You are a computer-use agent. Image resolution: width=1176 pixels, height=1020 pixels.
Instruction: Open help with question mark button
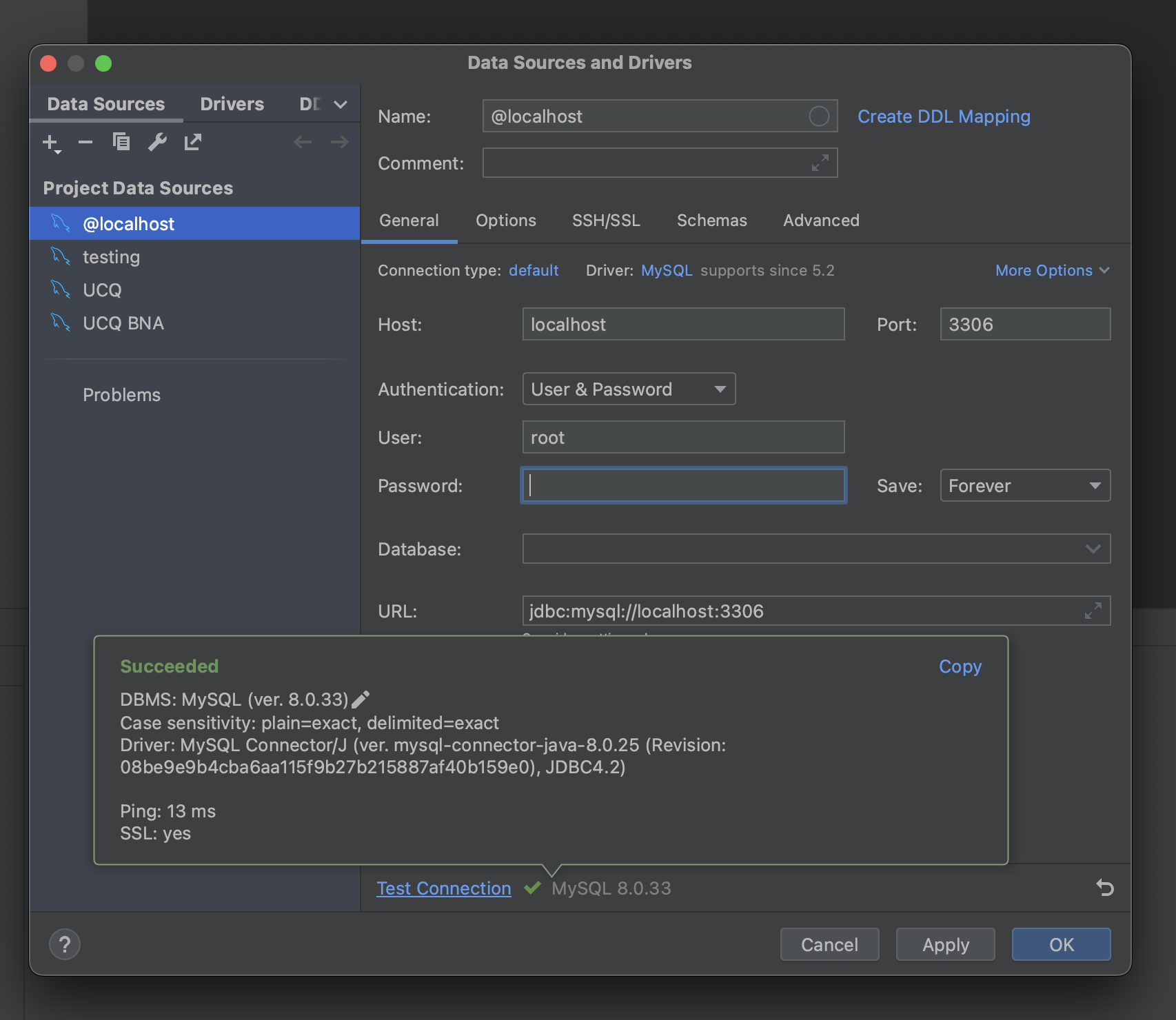pyautogui.click(x=65, y=944)
